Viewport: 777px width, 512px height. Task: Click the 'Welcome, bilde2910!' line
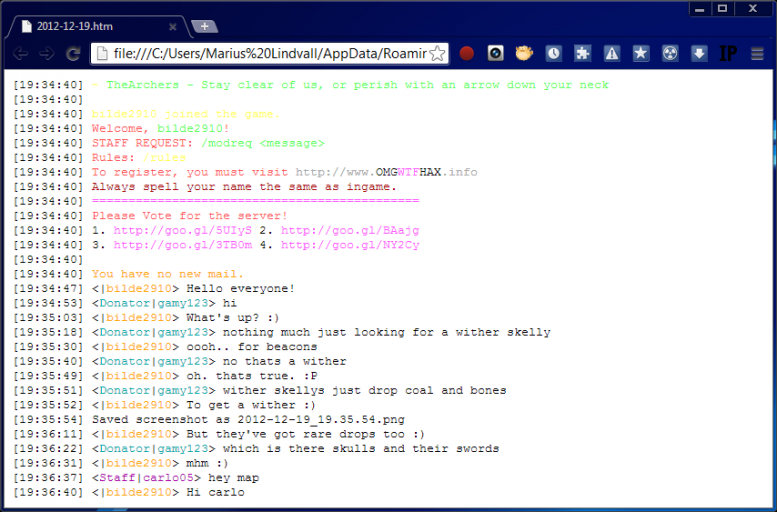pos(161,128)
